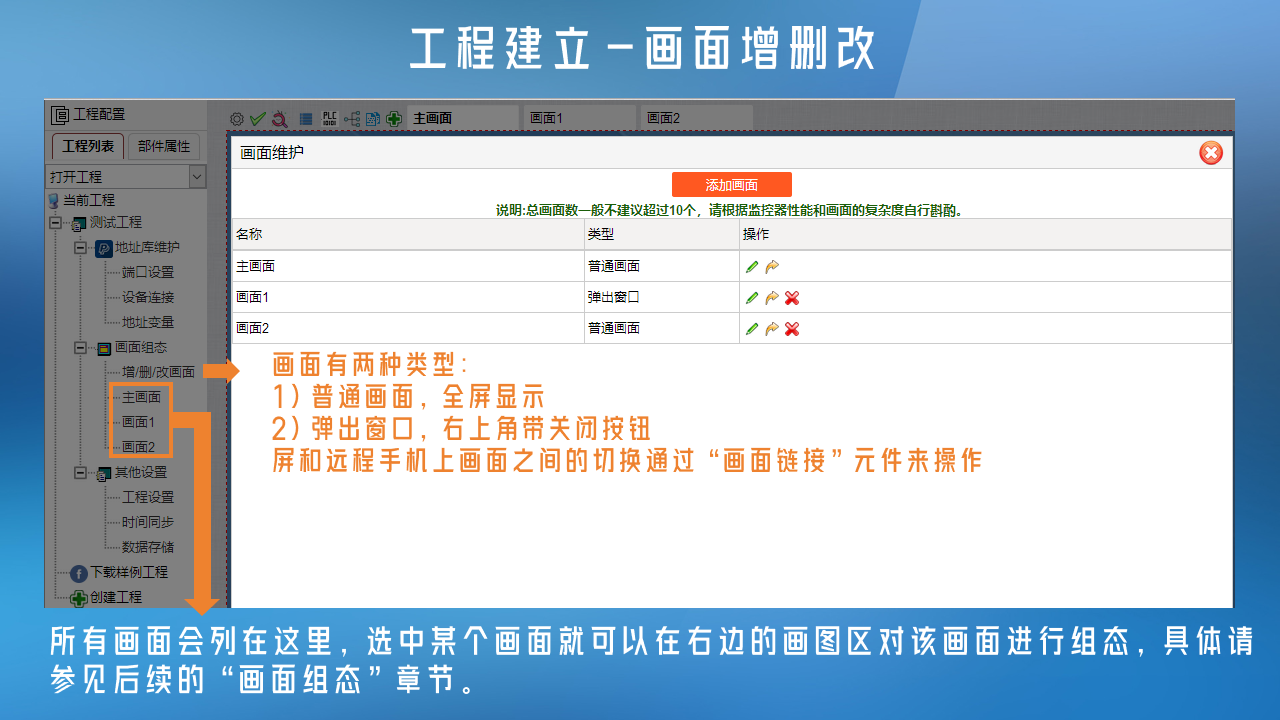The height and width of the screenshot is (720, 1280).
Task: Click the pencil edit icon for 画面1
Action: tap(752, 298)
